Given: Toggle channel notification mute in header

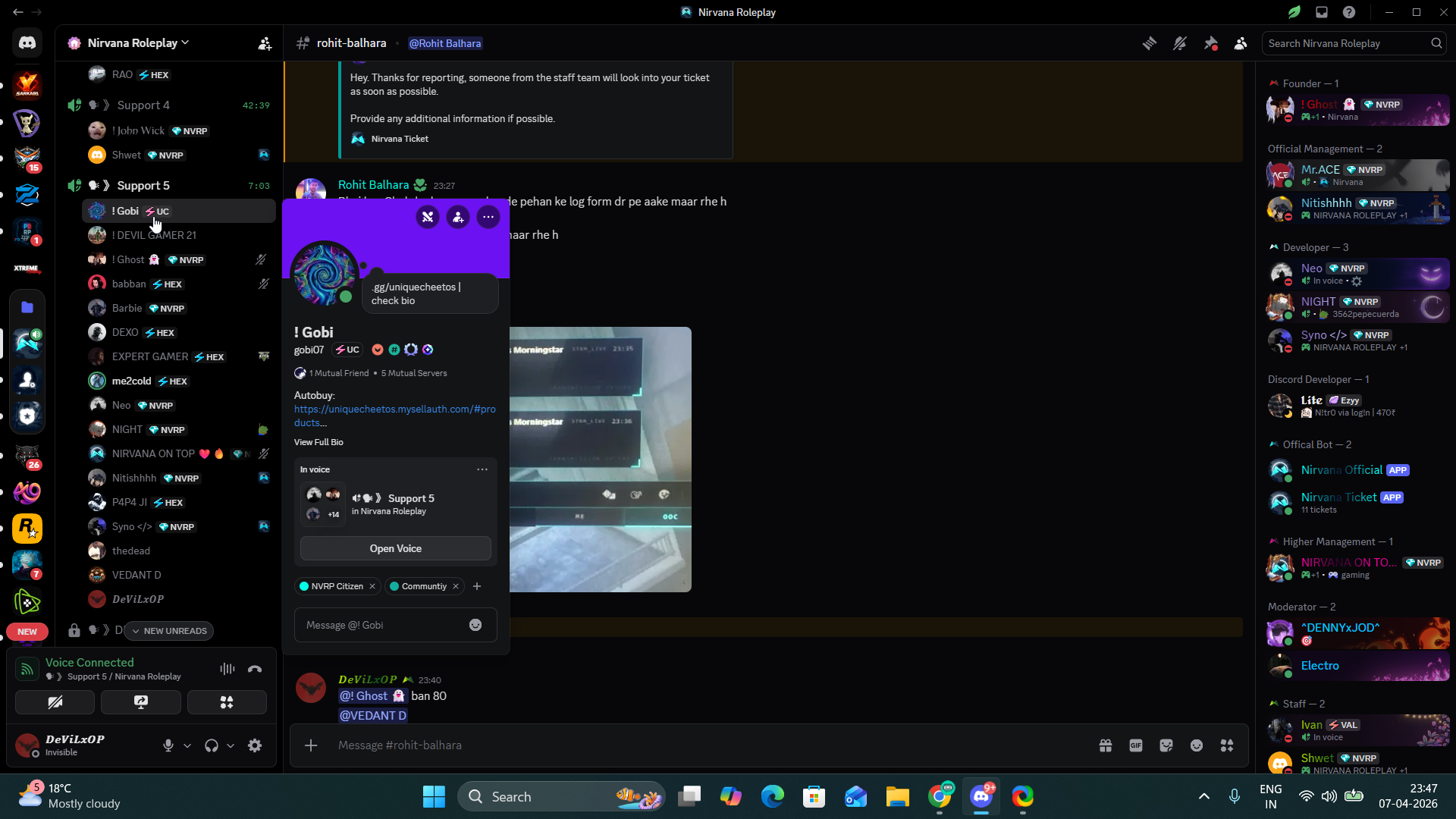Looking at the screenshot, I should point(1180,44).
